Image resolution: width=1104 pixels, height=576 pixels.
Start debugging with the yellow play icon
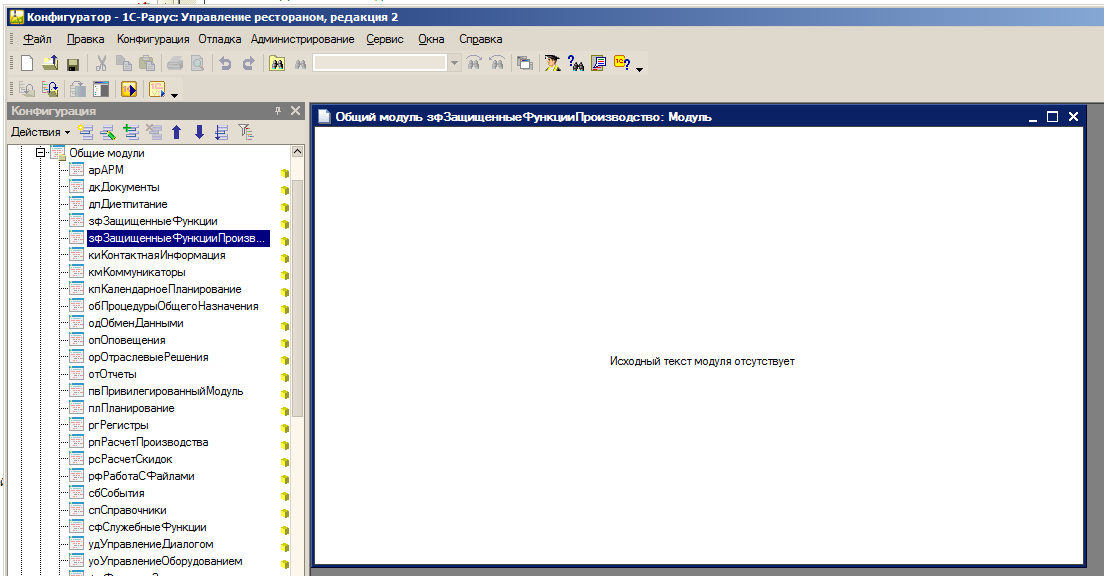129,89
